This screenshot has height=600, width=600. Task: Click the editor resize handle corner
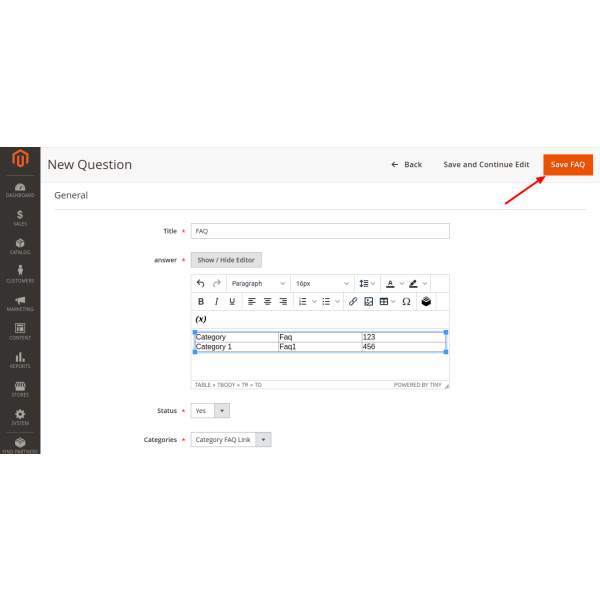447,386
